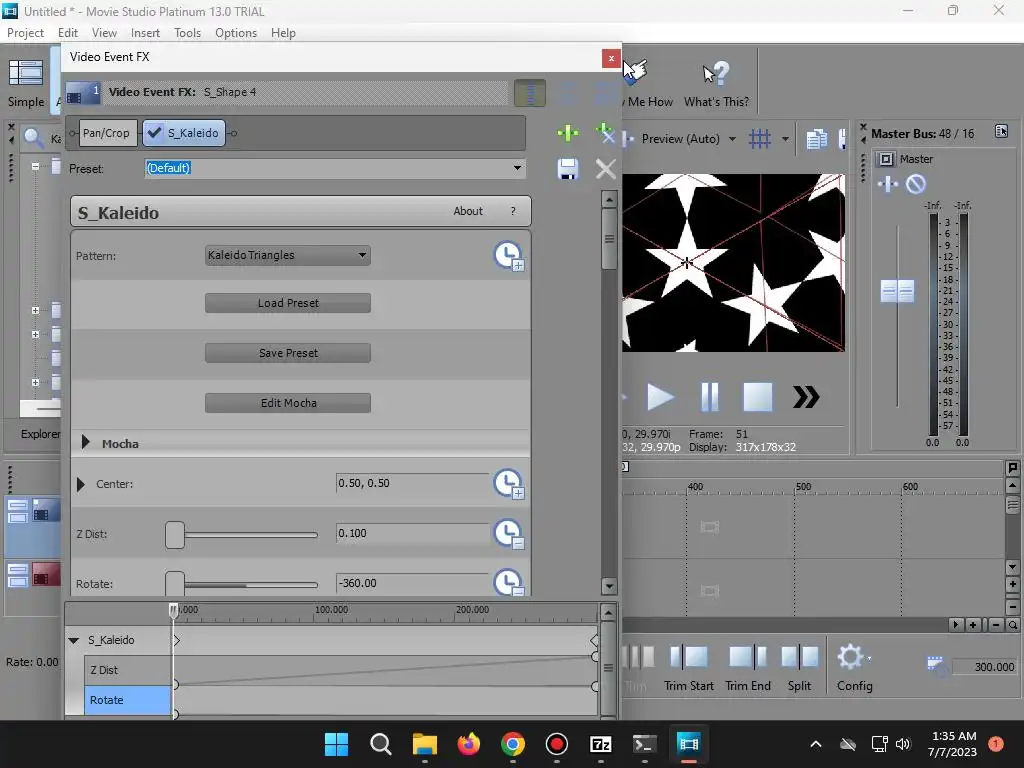Click the preview grid overlay icon
The height and width of the screenshot is (768, 1024).
click(760, 138)
